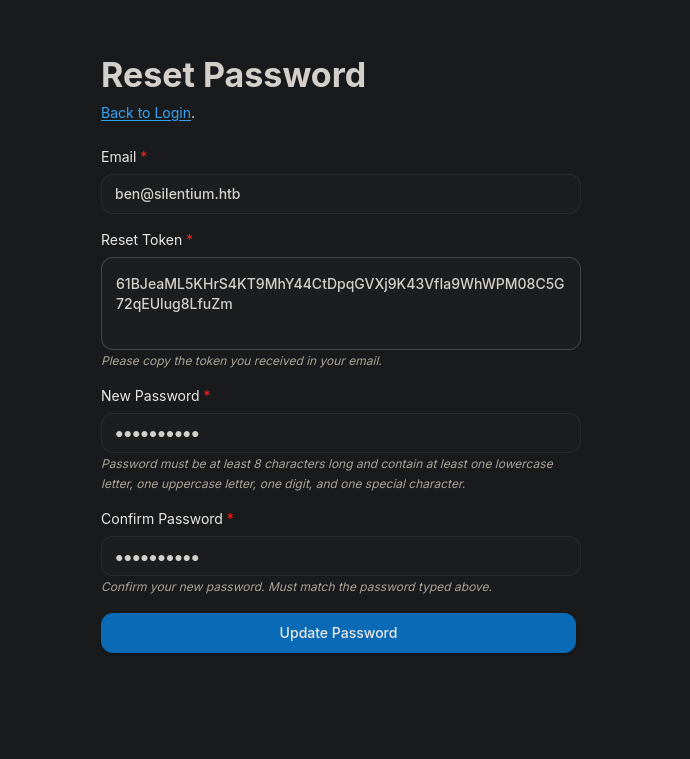Image resolution: width=690 pixels, height=759 pixels.
Task: Click the red asterisk beside Email
Action: 144,155
